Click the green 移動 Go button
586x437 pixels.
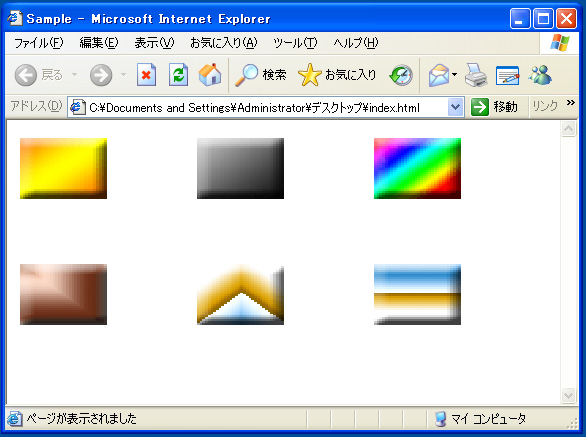tap(494, 107)
